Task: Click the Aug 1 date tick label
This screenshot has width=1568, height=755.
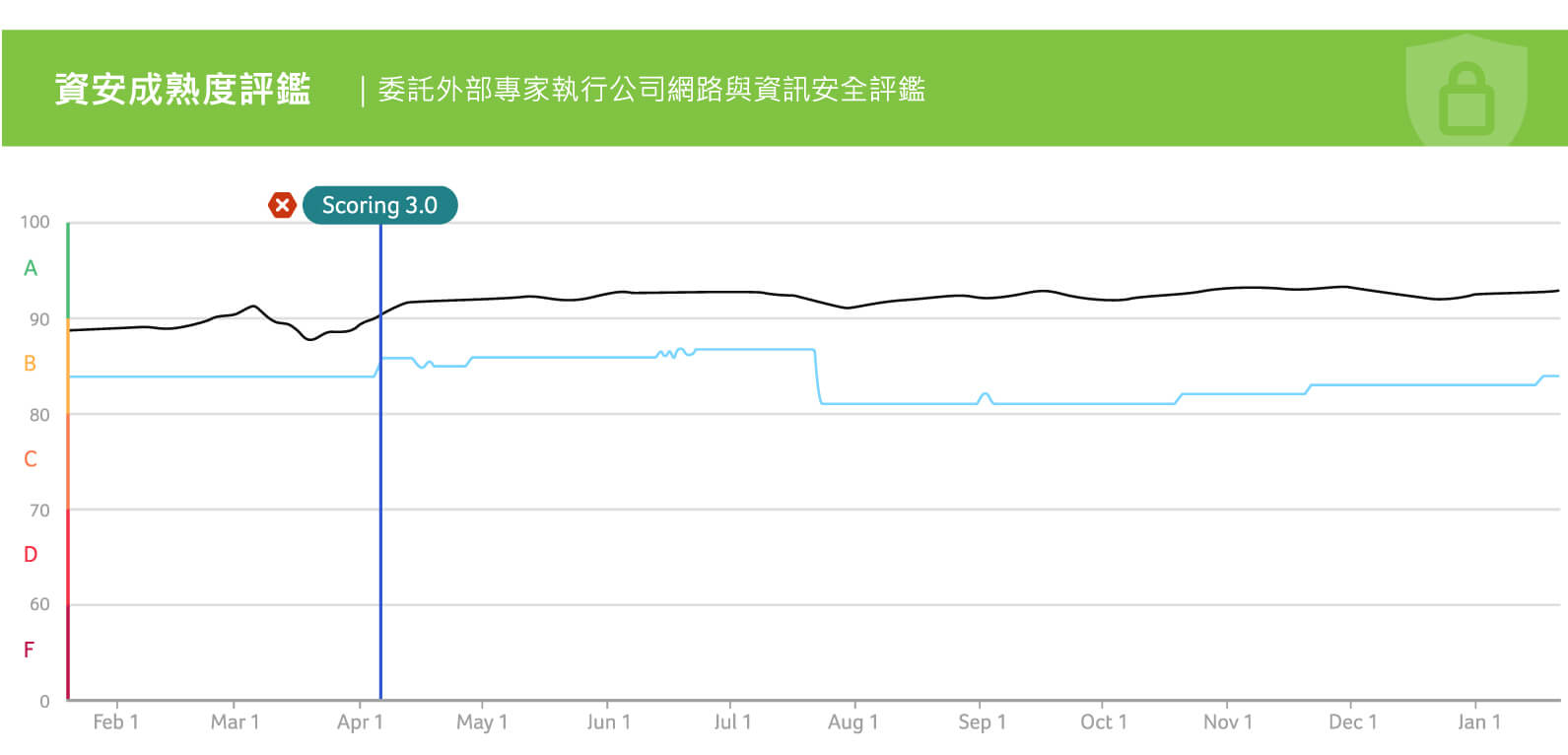Action: 852,722
